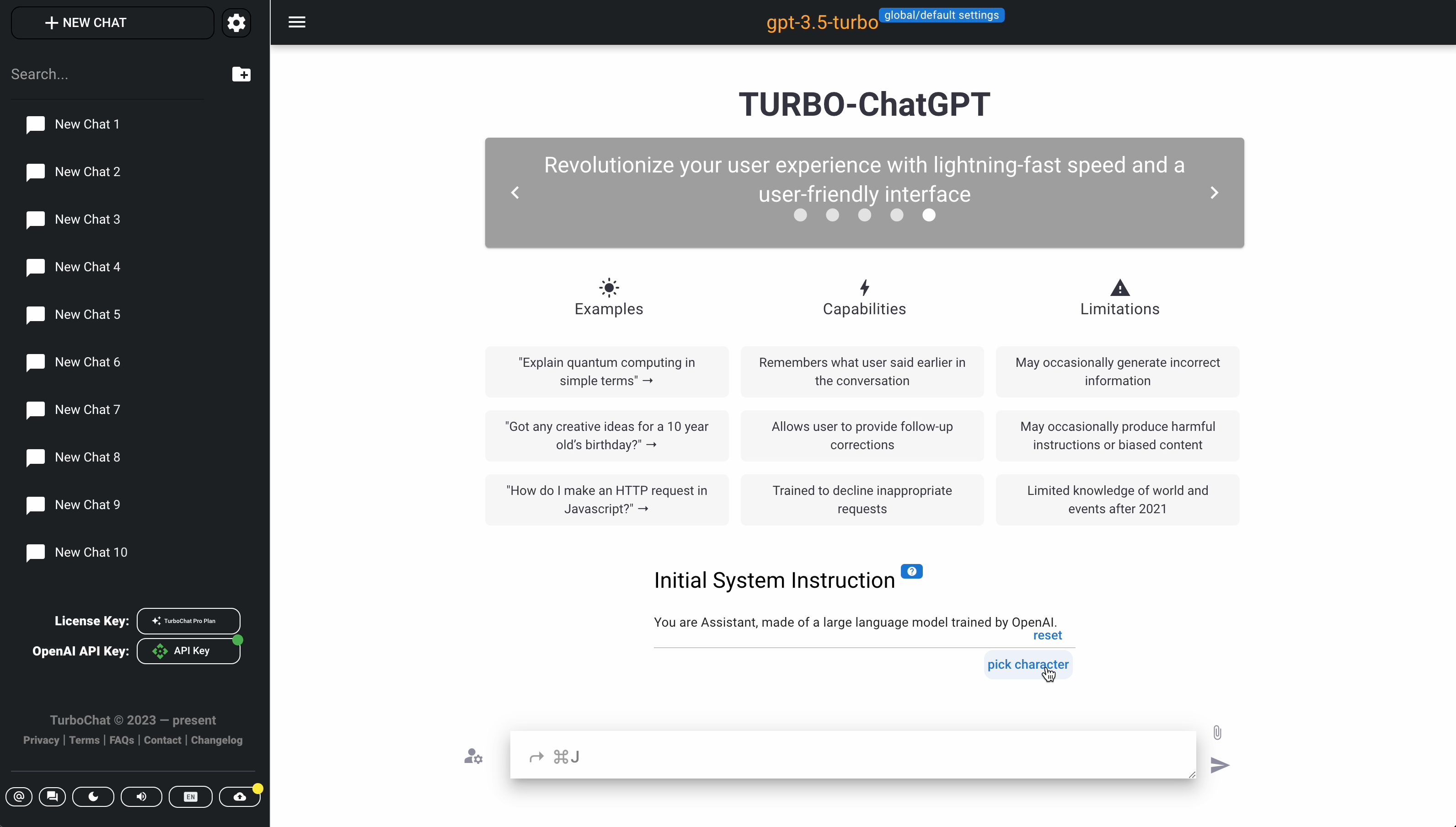This screenshot has width=1456, height=827.
Task: Attach a file with the paperclip icon
Action: pyautogui.click(x=1217, y=733)
